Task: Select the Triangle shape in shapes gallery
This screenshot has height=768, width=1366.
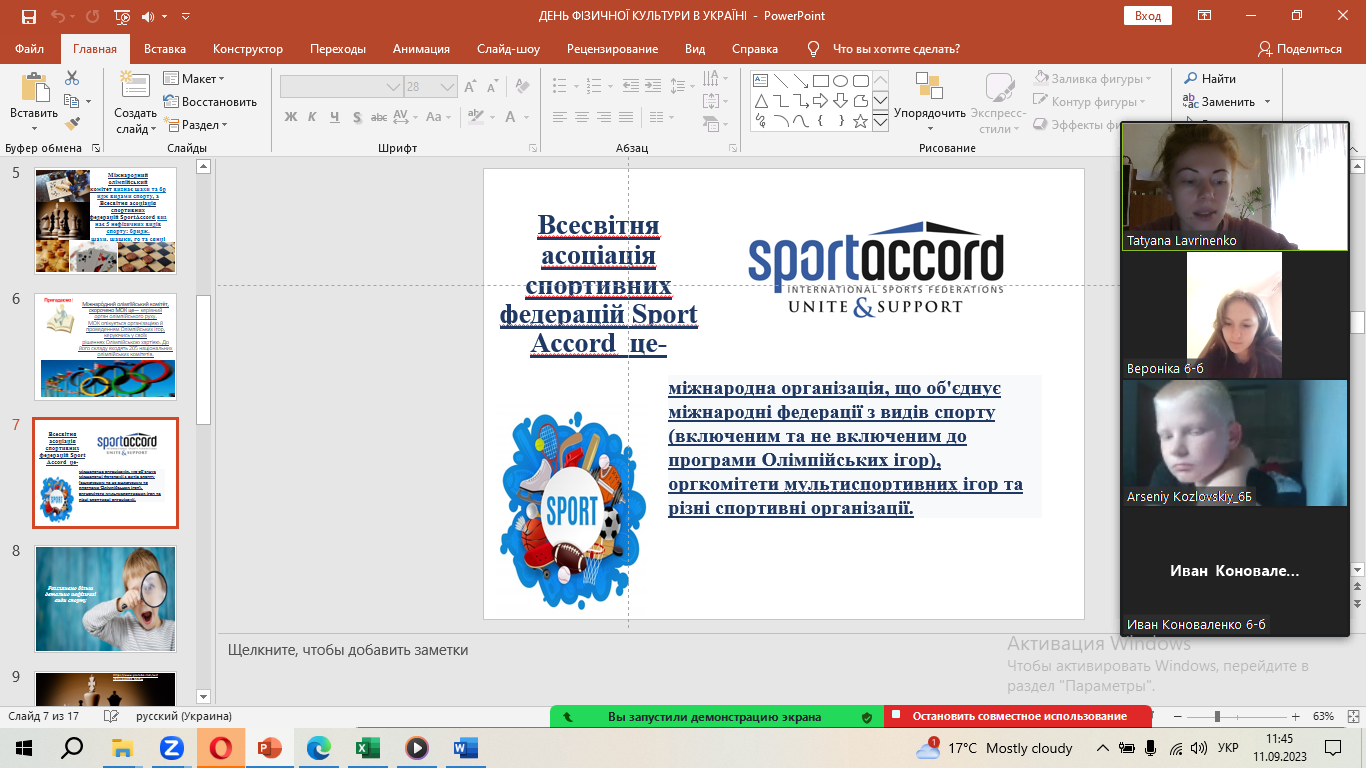Action: (760, 101)
